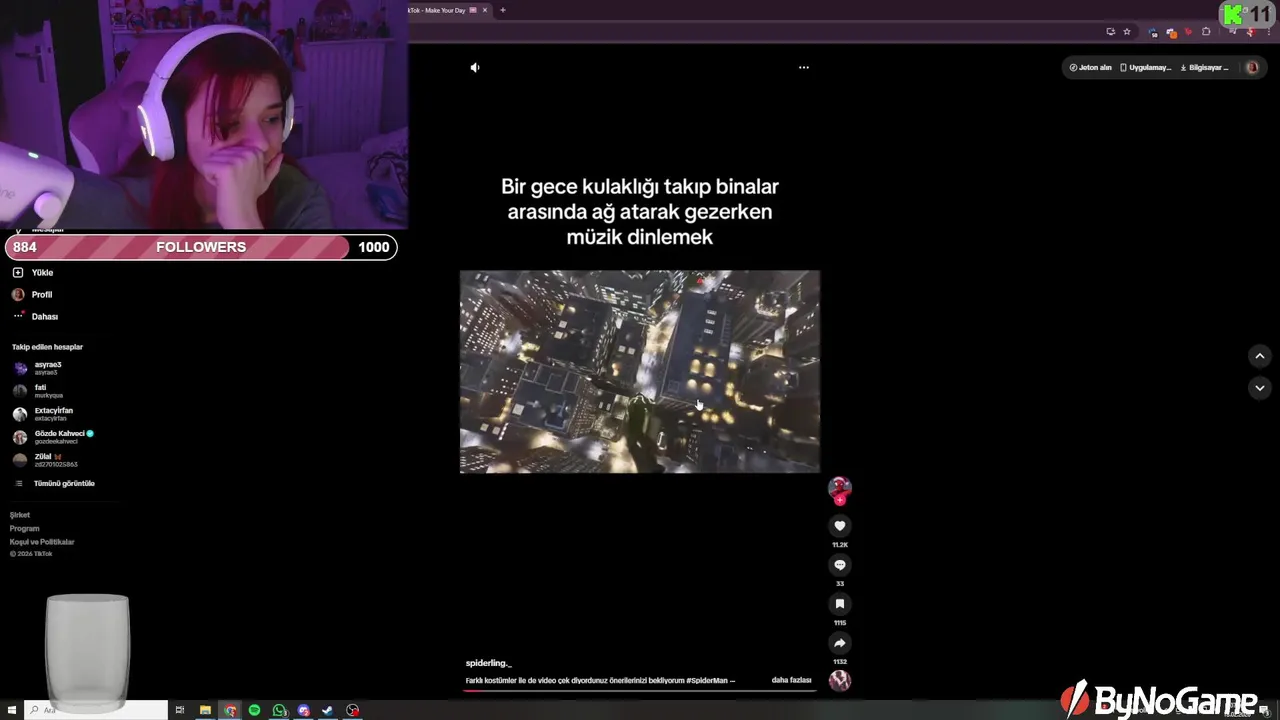This screenshot has height=720, width=1280.
Task: Expand Dahası more options
Action: (35, 317)
